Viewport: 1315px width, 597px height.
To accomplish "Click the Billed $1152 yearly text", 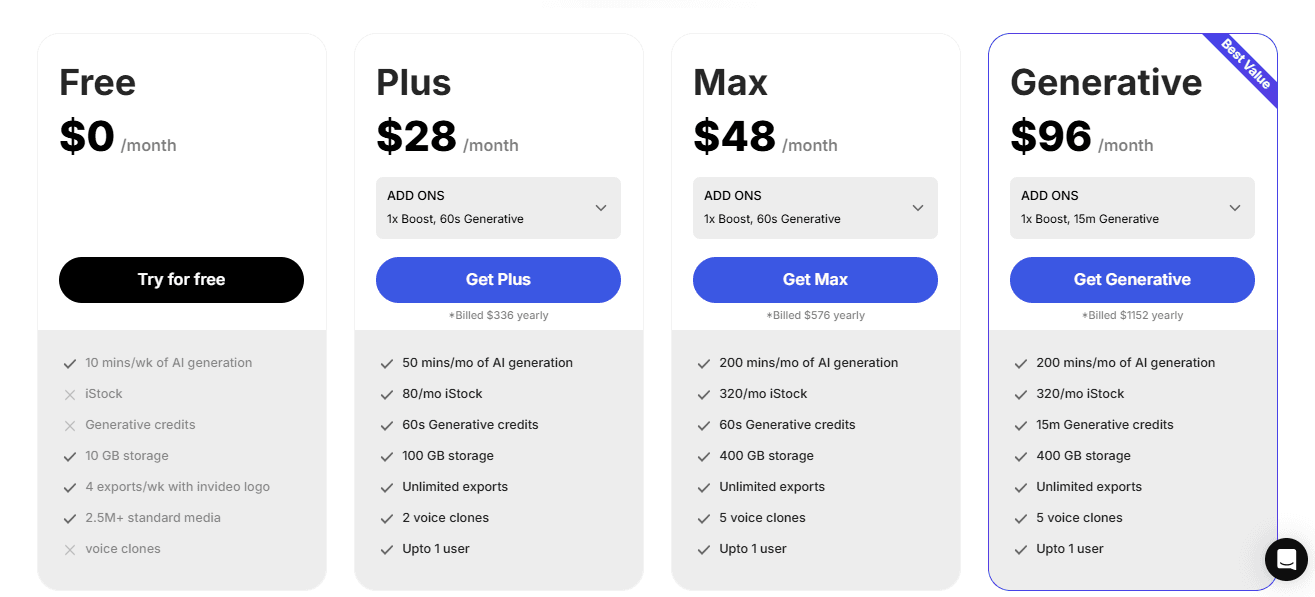I will [x=1132, y=314].
